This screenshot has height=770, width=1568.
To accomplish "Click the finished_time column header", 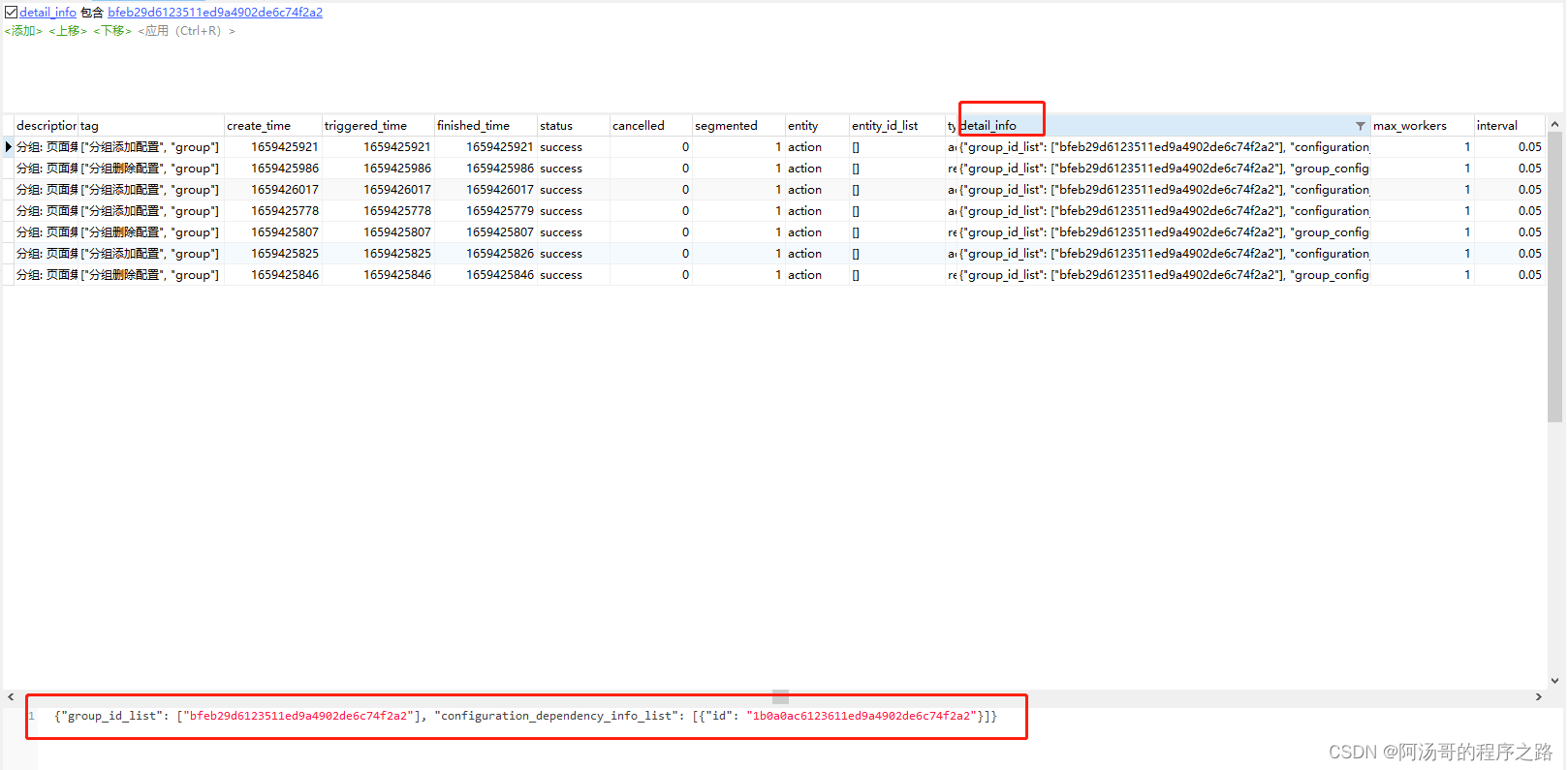I will pos(486,126).
